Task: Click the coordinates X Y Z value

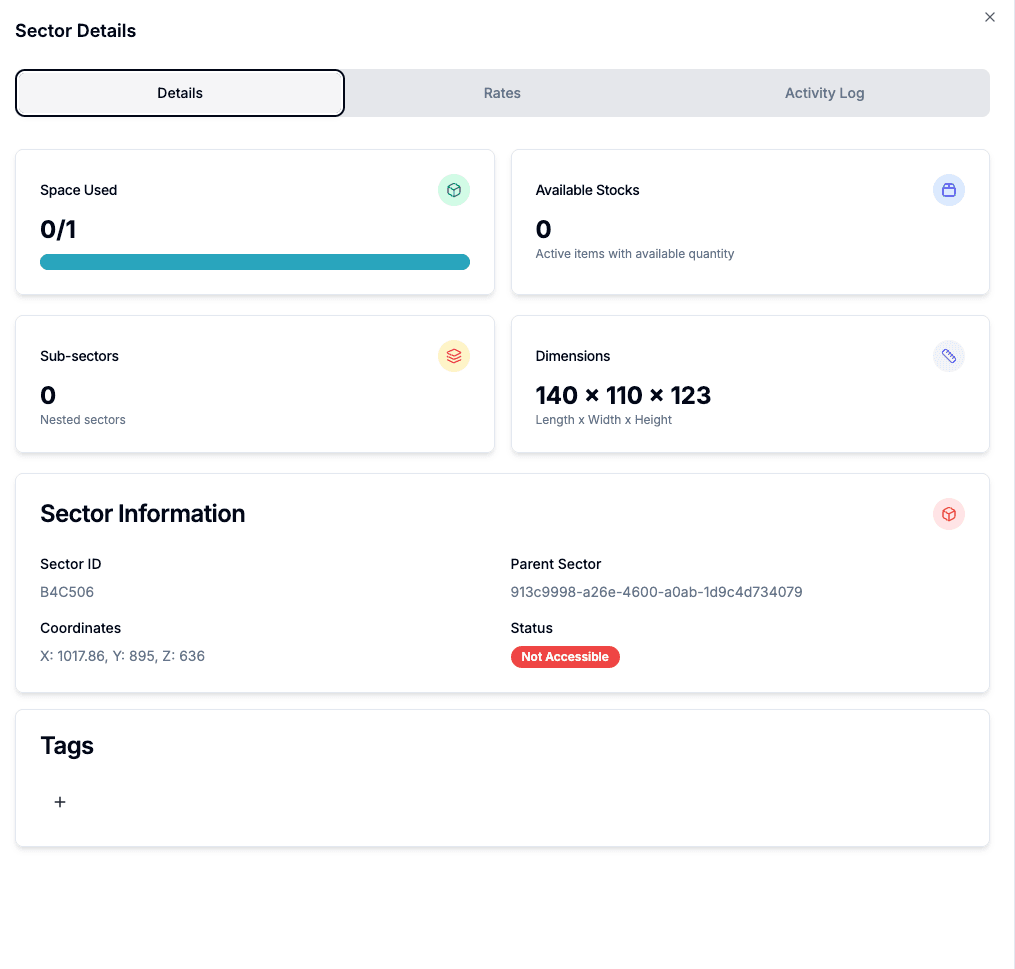Action: (122, 656)
